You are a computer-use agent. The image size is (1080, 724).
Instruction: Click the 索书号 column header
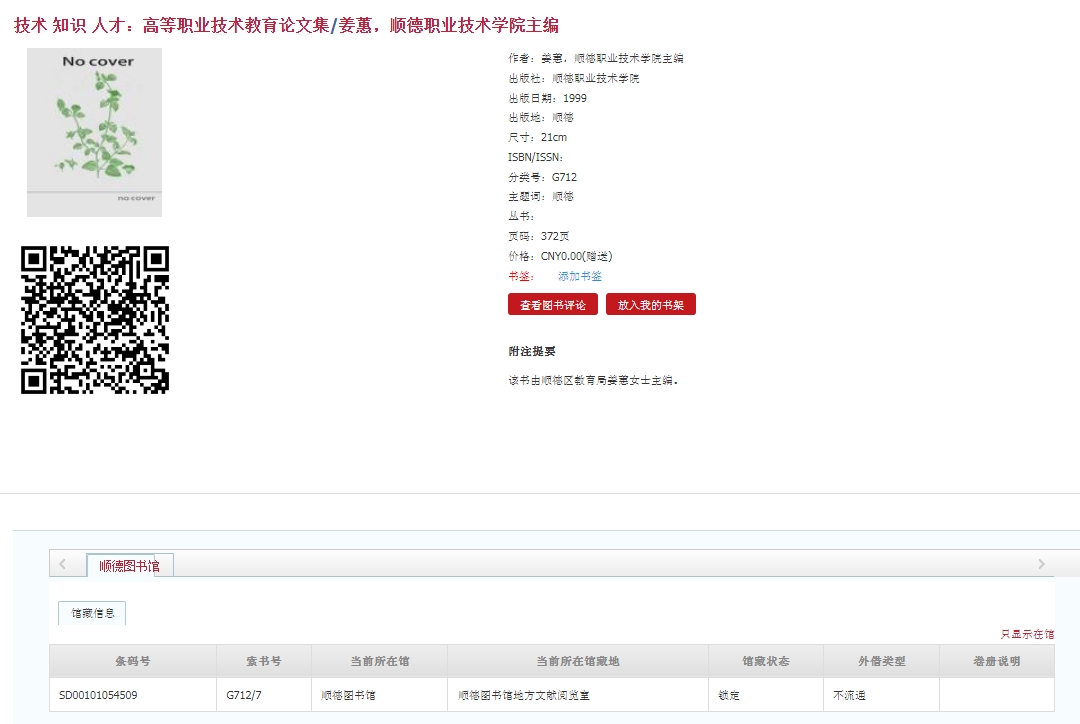pos(264,661)
